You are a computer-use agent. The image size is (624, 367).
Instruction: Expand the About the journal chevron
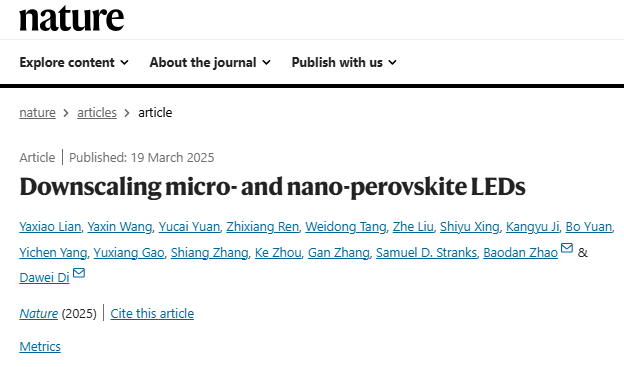tap(267, 62)
